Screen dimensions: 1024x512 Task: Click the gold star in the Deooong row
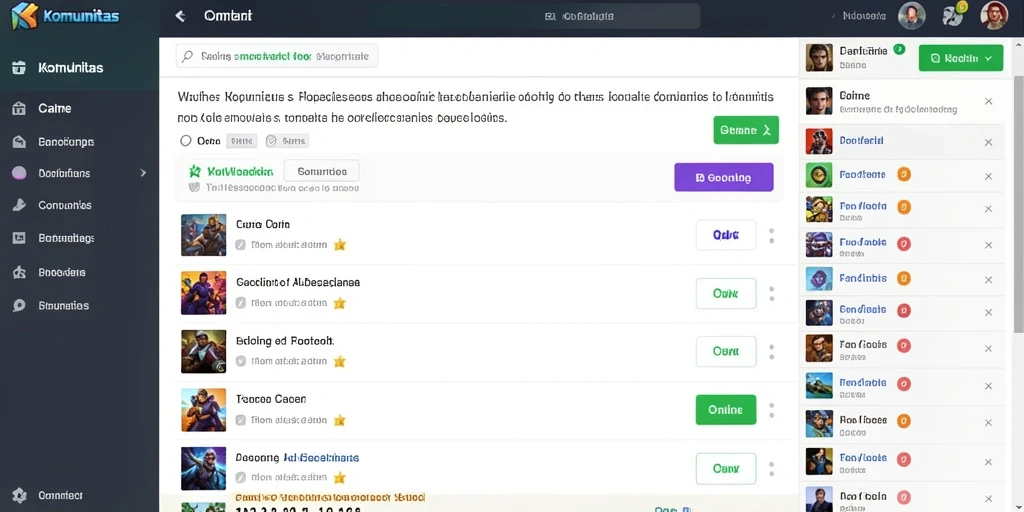339,477
